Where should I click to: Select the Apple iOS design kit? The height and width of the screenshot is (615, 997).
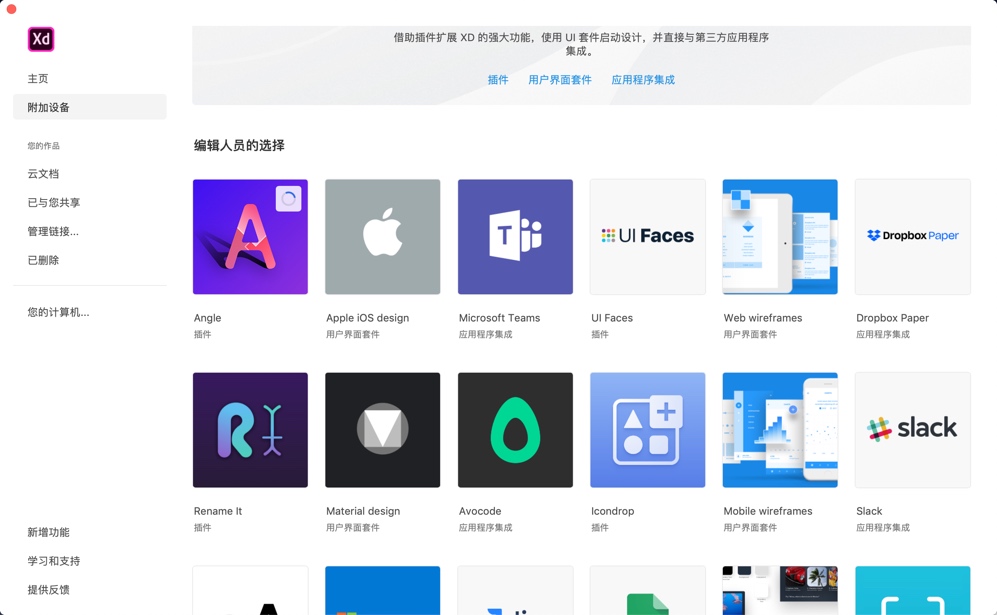tap(382, 236)
